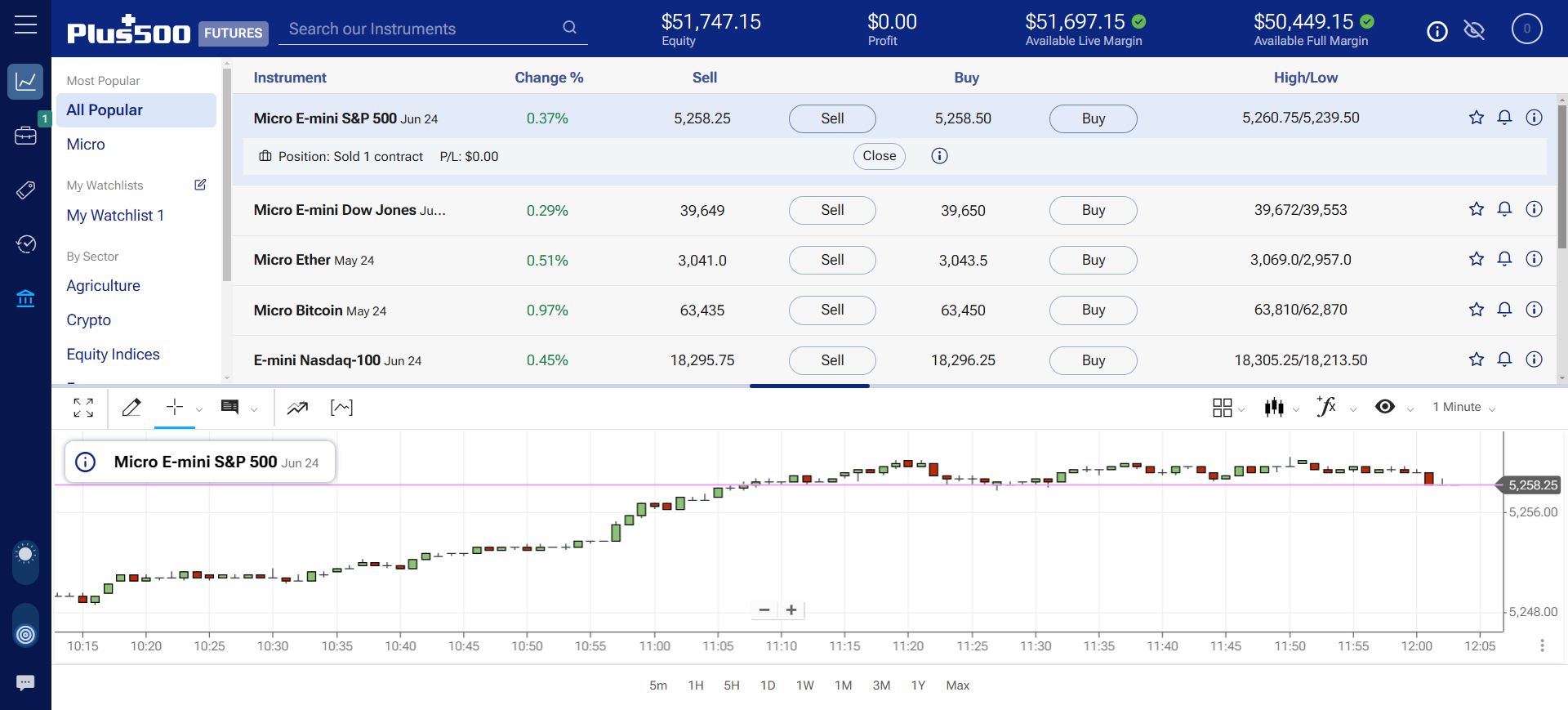
Task: Hide balances with the crossed-eye icon
Action: [x=1474, y=31]
